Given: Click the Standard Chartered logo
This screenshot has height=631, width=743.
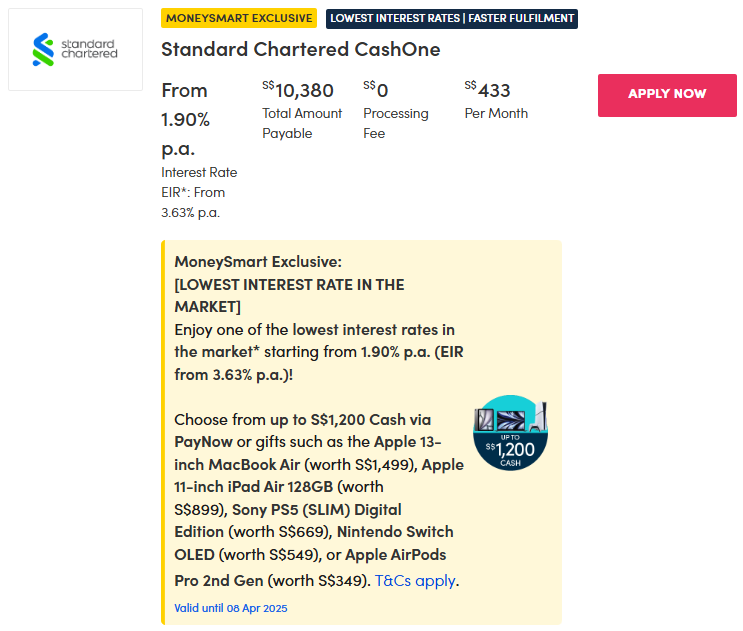Looking at the screenshot, I should pyautogui.click(x=75, y=49).
